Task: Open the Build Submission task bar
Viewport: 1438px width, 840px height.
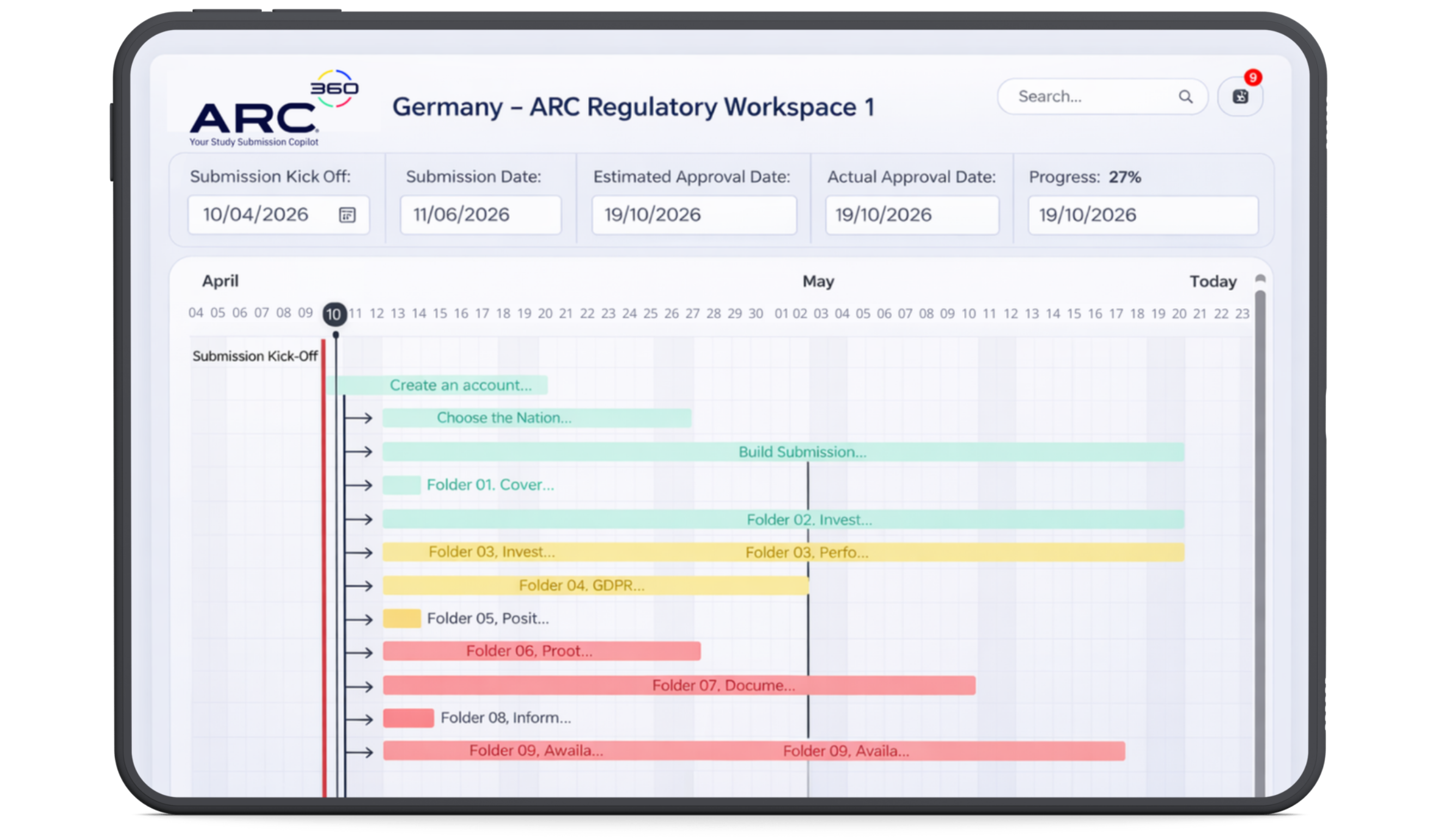Action: click(x=783, y=452)
